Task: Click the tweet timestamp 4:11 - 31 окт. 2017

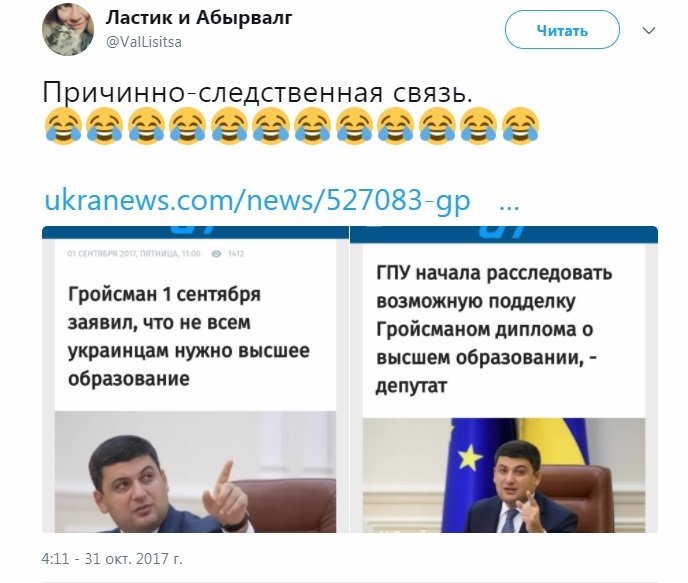Action: tap(112, 559)
